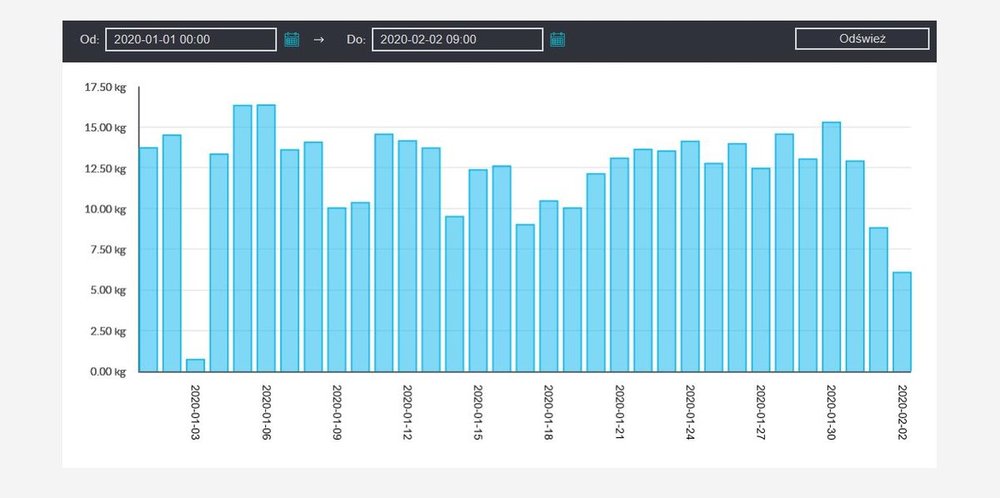
Task: Focus the Od start date input field
Action: 190,39
